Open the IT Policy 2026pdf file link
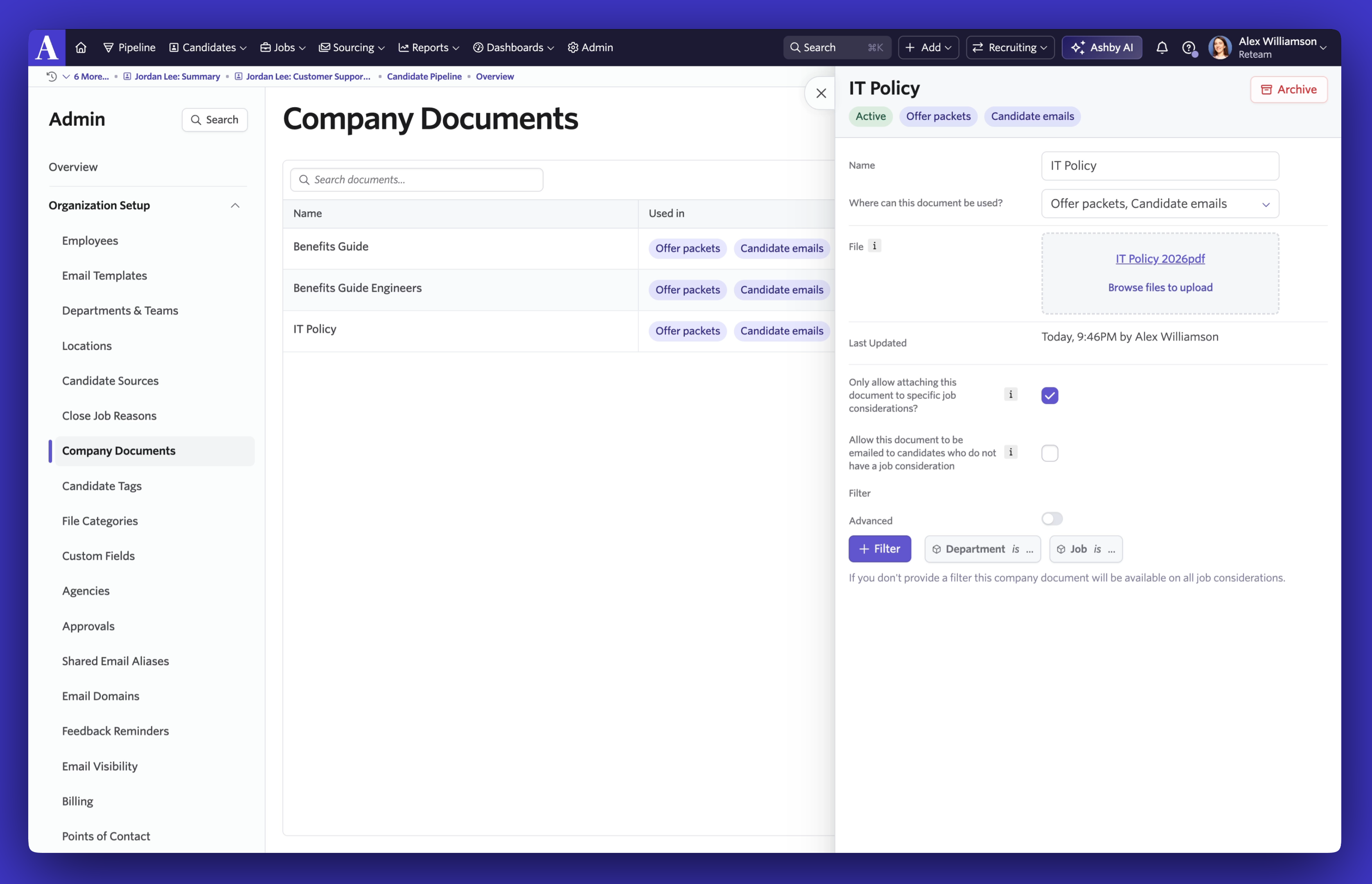Viewport: 1372px width, 884px height. pyautogui.click(x=1160, y=259)
